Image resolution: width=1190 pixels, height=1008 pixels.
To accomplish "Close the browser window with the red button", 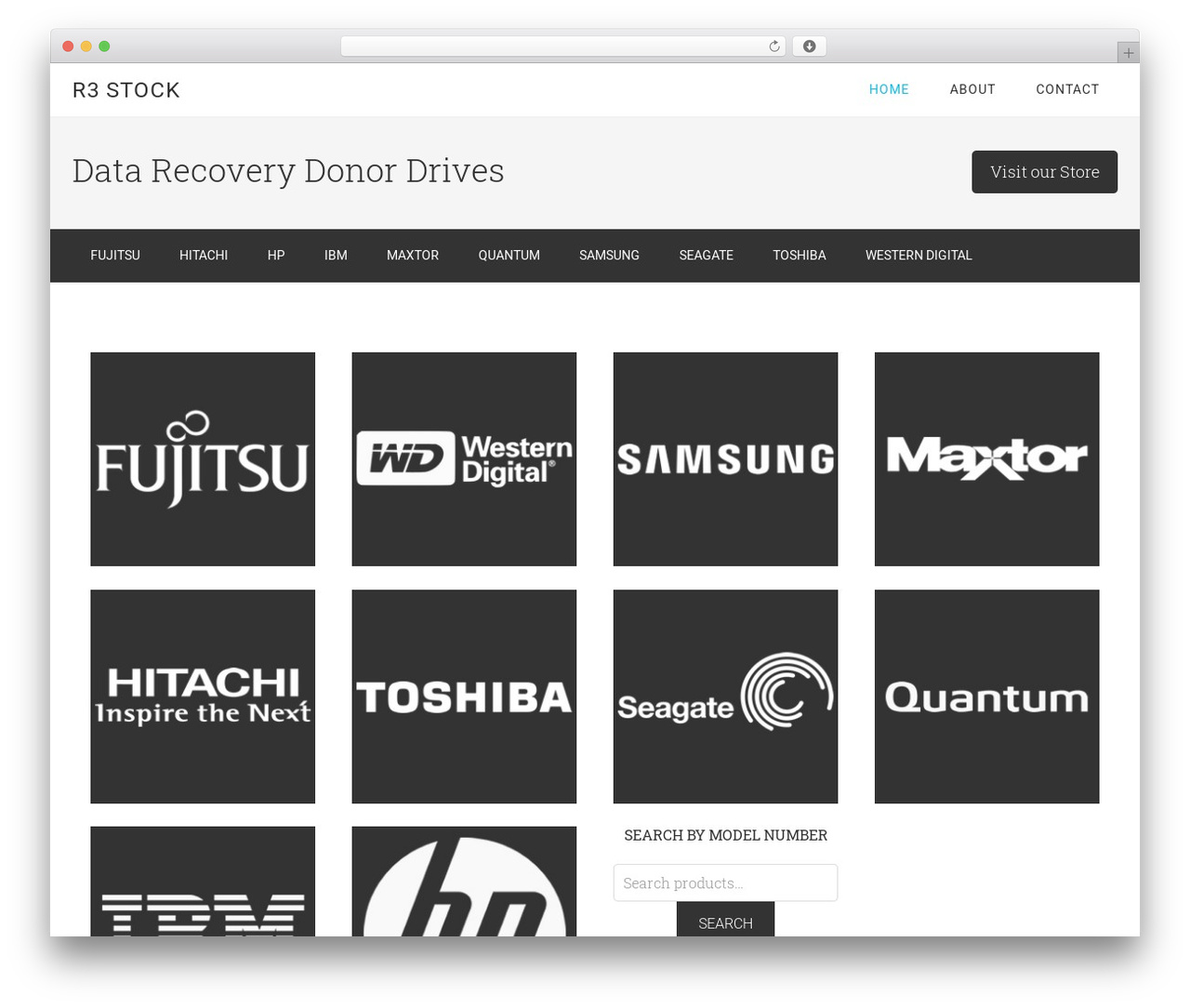I will [x=68, y=46].
